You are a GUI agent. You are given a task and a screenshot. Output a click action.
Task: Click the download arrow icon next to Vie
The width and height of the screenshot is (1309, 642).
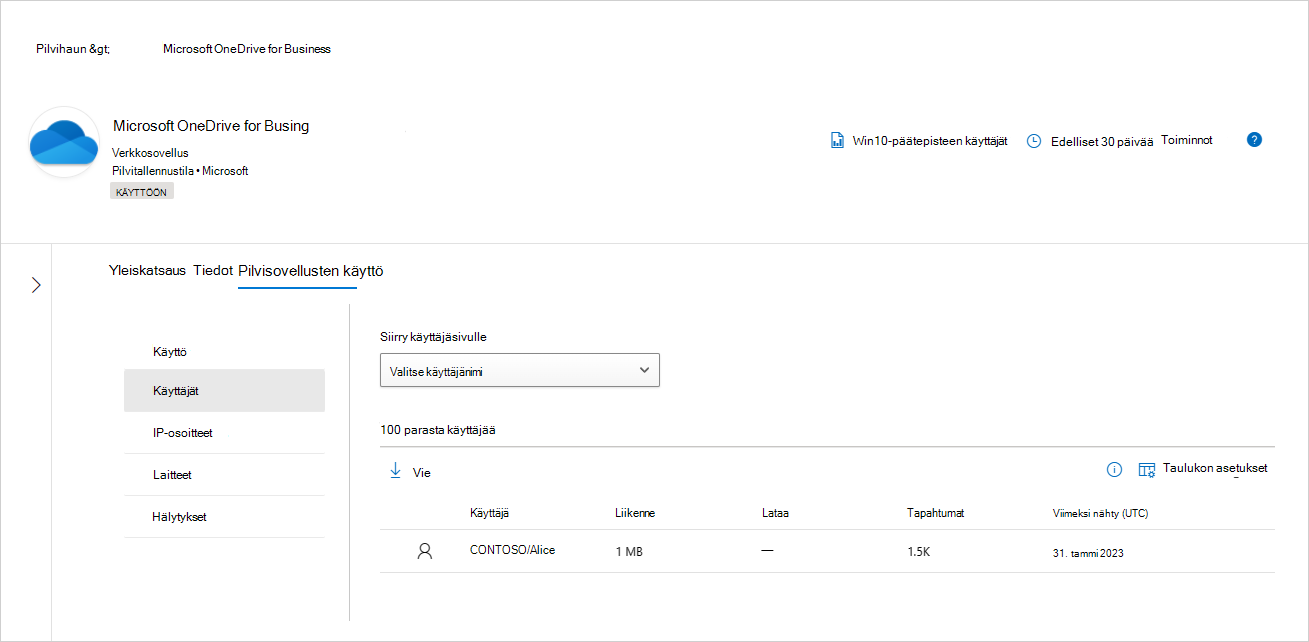(x=395, y=471)
